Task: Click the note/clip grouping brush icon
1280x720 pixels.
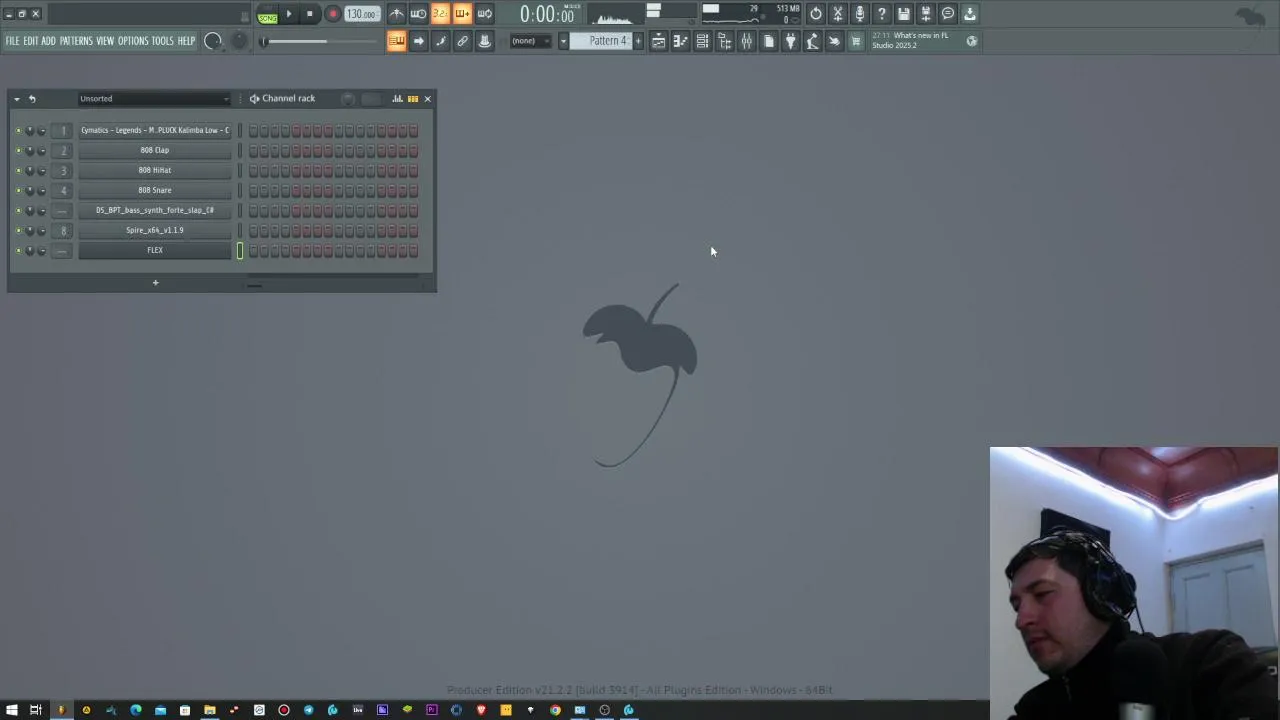Action: coord(440,41)
